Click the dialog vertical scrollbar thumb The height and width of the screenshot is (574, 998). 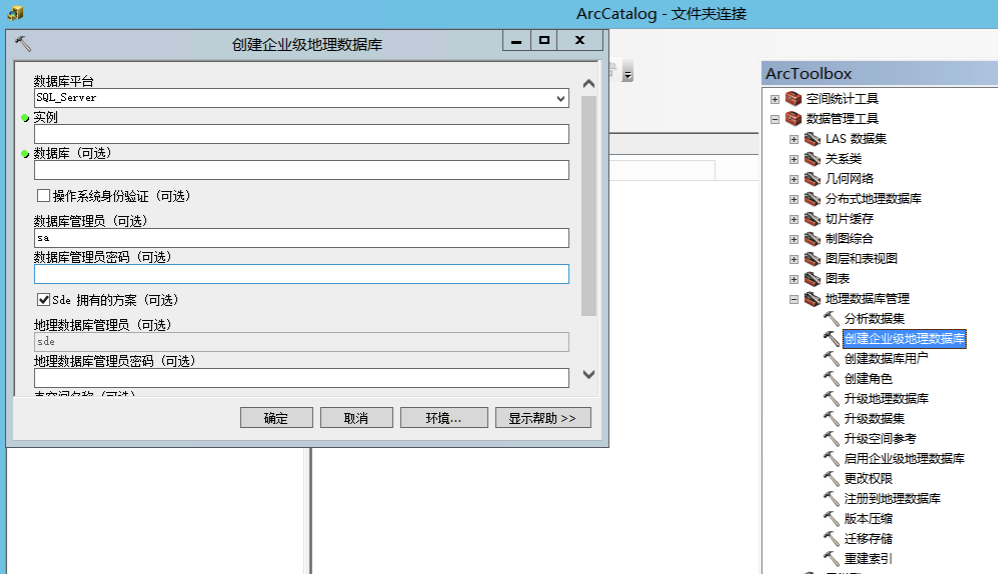point(589,206)
